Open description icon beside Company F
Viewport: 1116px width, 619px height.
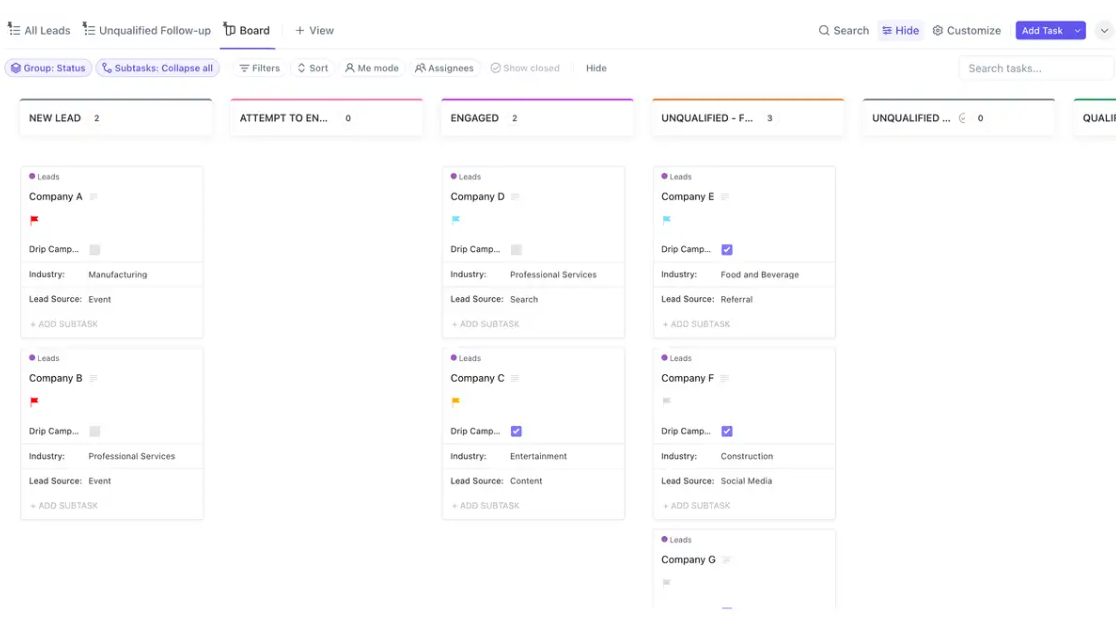tap(725, 378)
